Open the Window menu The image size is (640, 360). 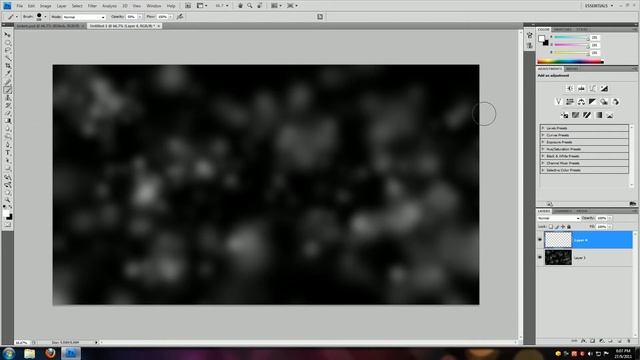[x=154, y=6]
